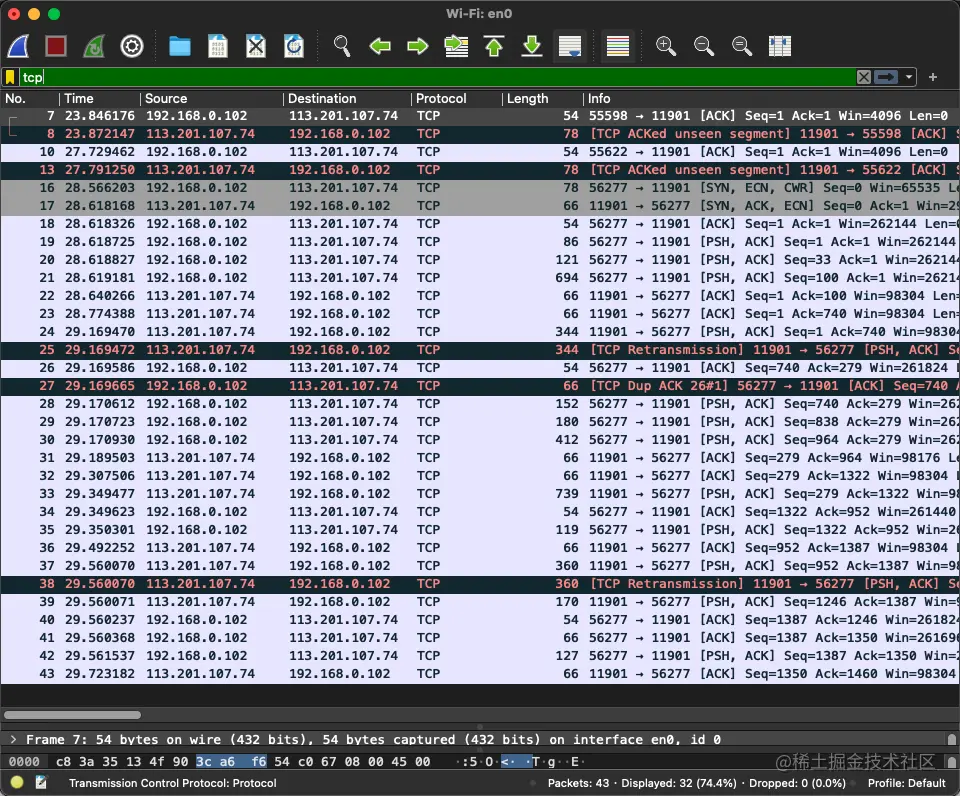The image size is (960, 796).
Task: Select packet 17 SYN, ACK, ECN row
Action: pos(480,206)
